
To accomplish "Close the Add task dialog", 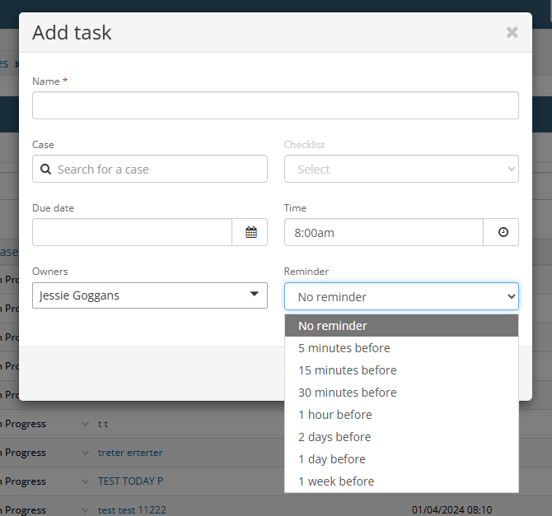I will pos(512,32).
